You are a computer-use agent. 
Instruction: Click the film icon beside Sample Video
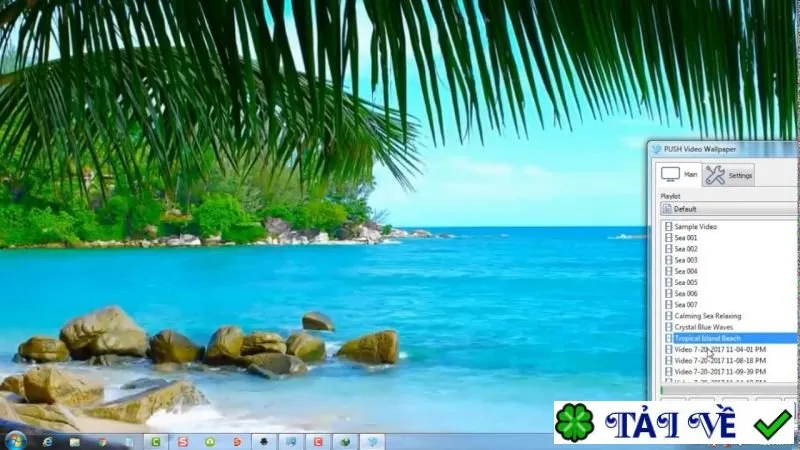668,226
